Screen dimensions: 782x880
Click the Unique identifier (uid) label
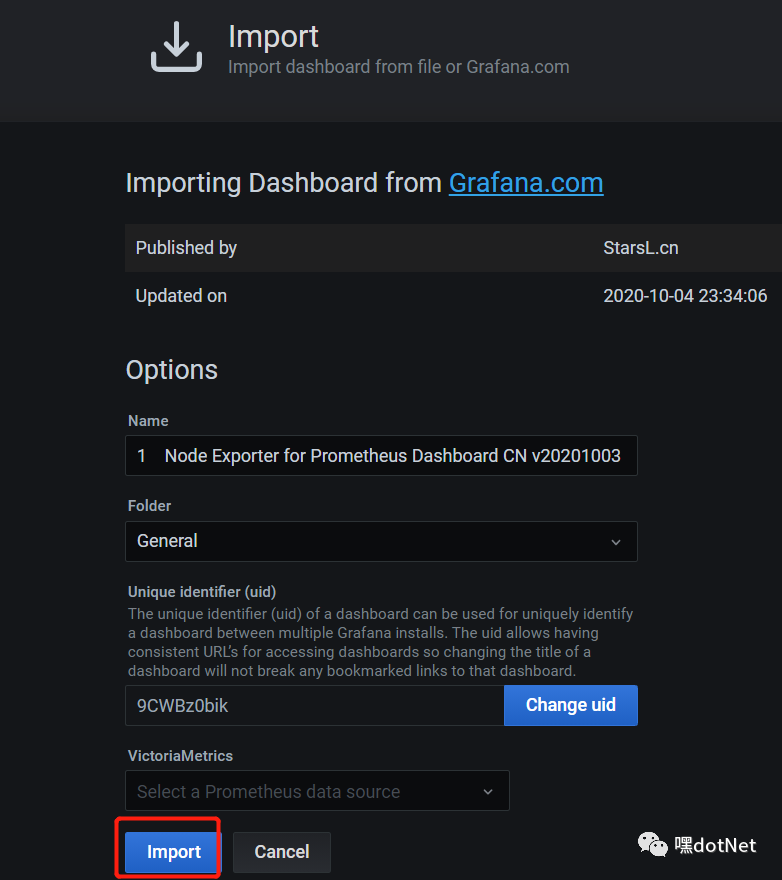[x=202, y=592]
